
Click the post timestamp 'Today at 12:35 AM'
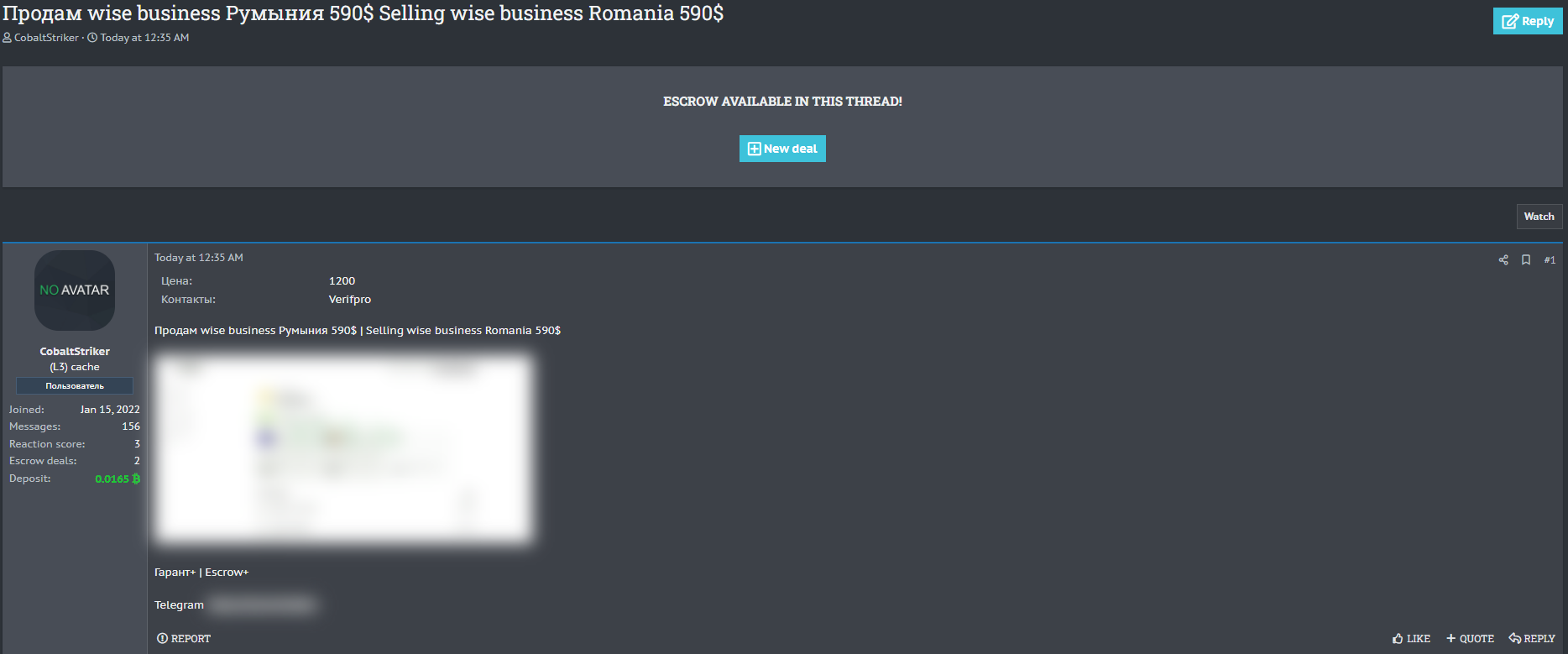click(199, 258)
